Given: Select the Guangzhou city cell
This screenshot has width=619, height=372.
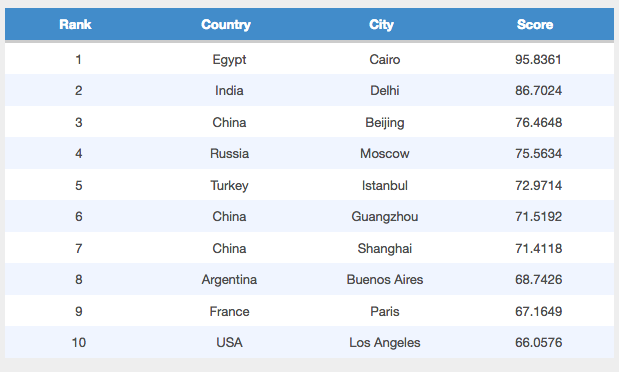Looking at the screenshot, I should [385, 217].
